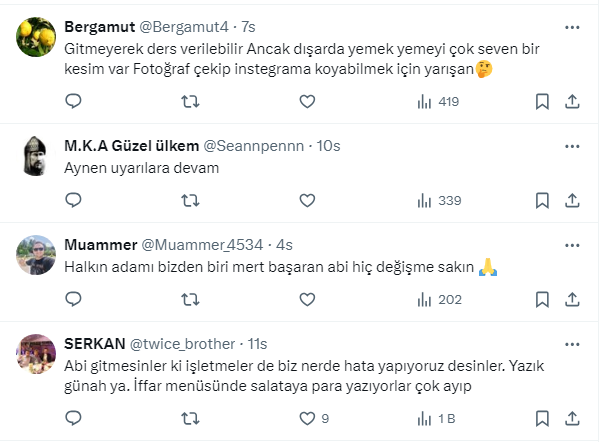View analytics showing 419 views
606x442 pixels.
point(437,101)
